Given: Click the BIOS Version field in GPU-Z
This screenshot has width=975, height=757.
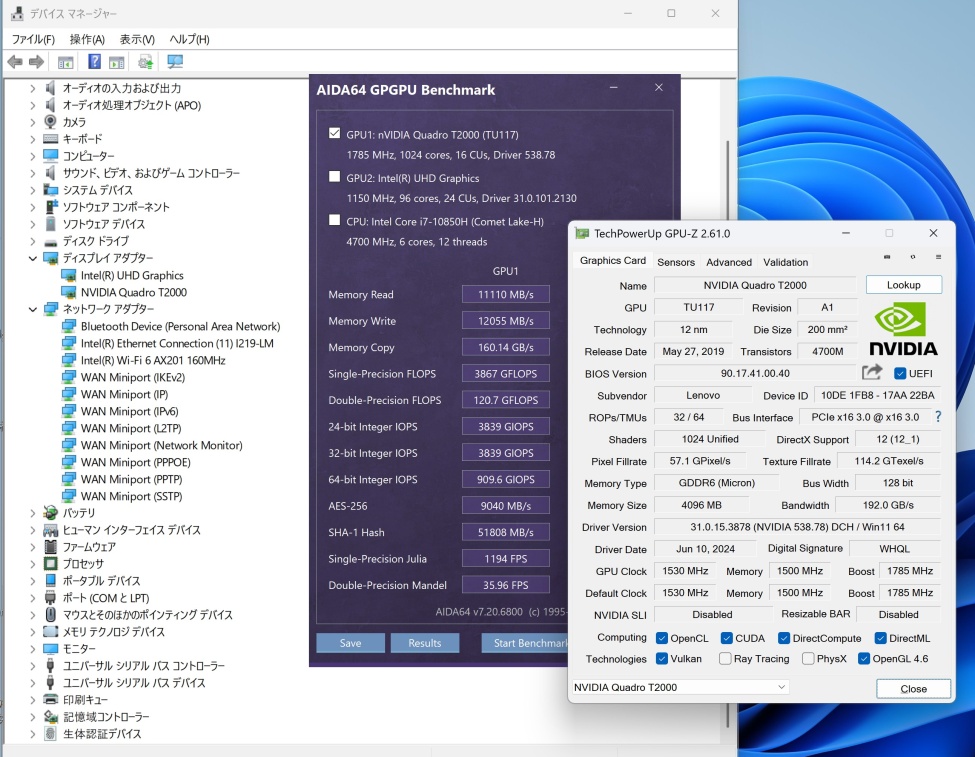Looking at the screenshot, I should point(756,373).
